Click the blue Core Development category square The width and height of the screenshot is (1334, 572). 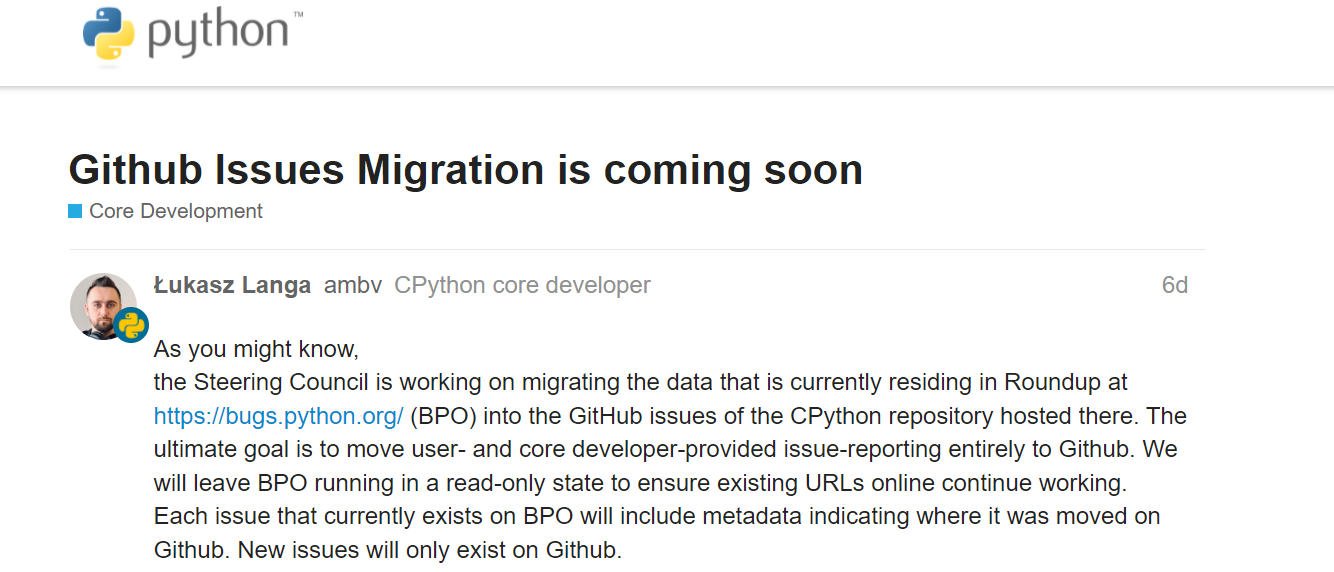tap(75, 211)
